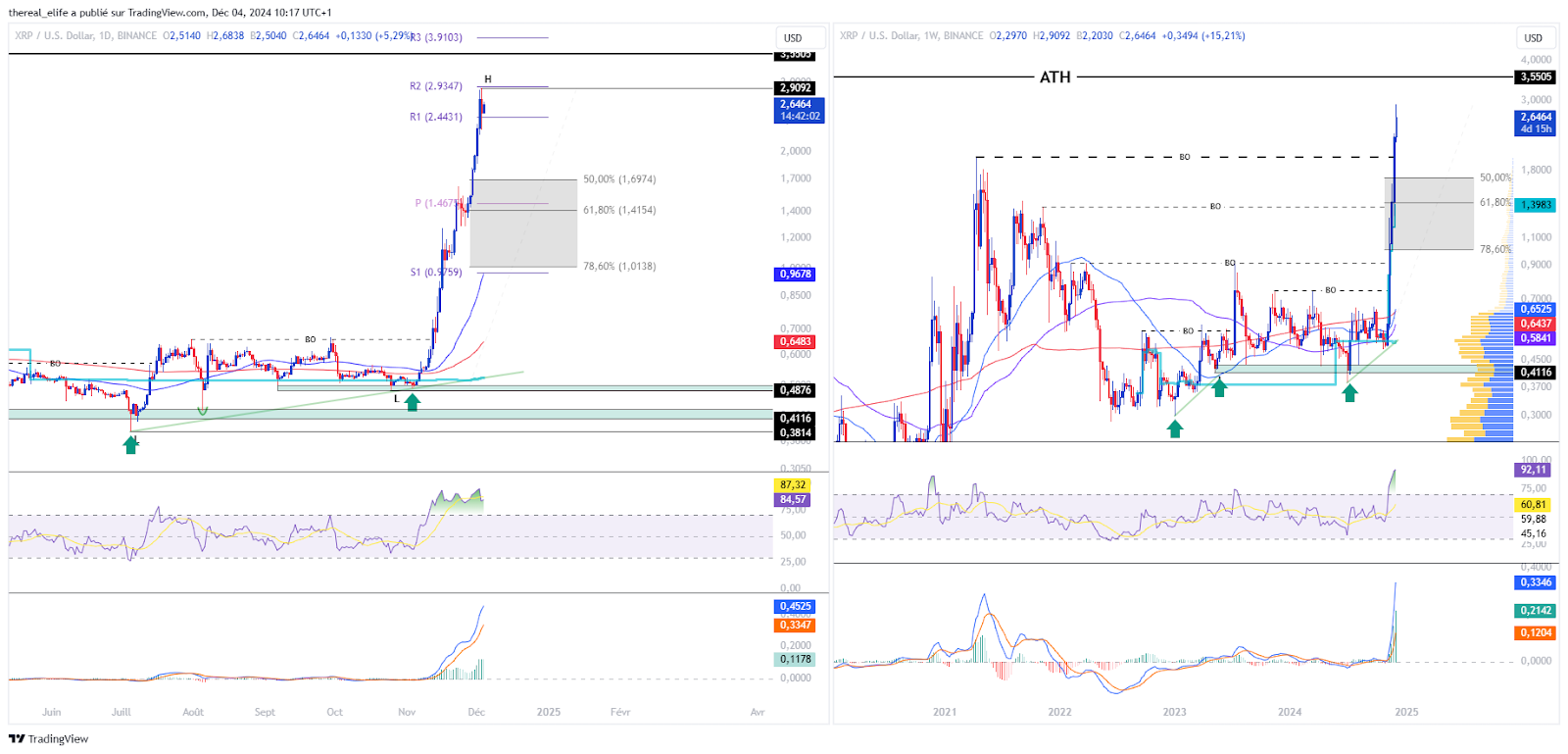The width and height of the screenshot is (1568, 754).
Task: Click the Sept label on the daily time axis
Action: 265,713
